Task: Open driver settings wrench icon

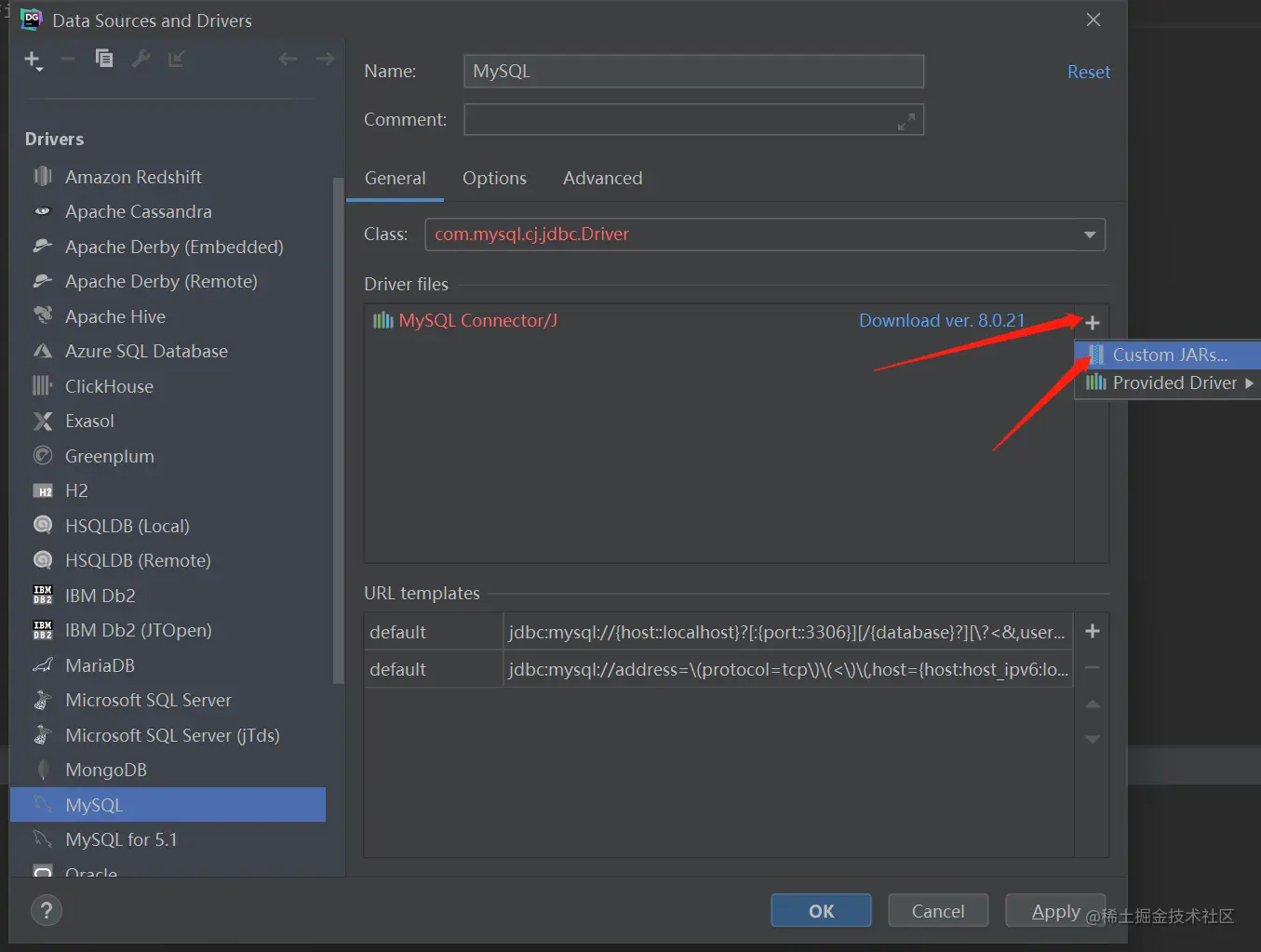Action: click(141, 60)
